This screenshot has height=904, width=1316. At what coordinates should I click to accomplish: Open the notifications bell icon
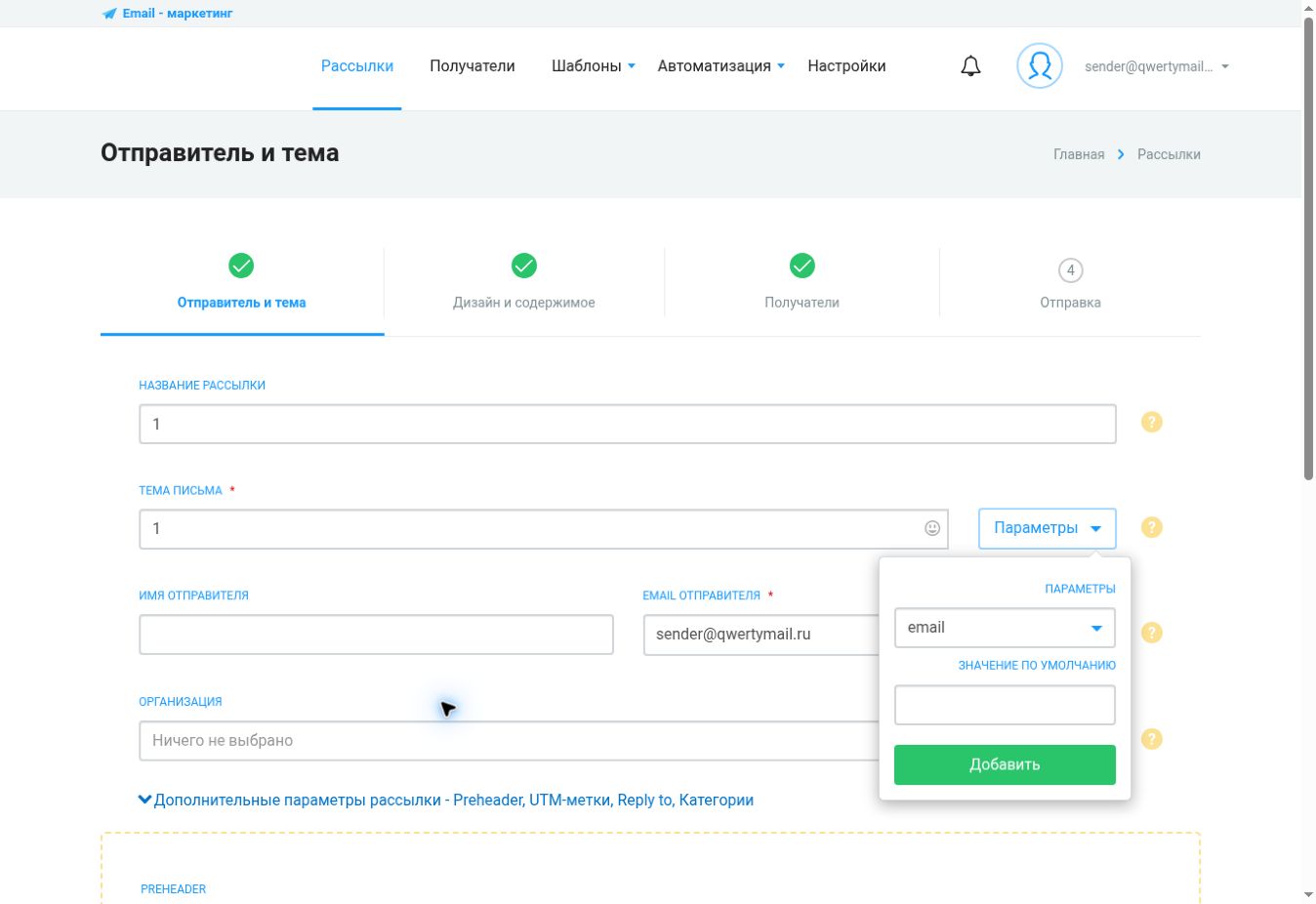click(970, 66)
